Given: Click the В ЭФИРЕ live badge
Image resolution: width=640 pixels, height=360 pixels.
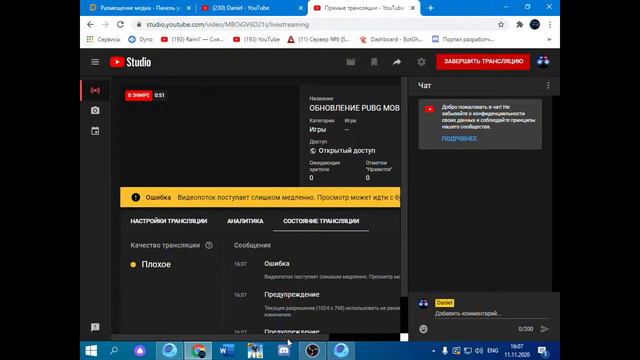Looking at the screenshot, I should [138, 95].
